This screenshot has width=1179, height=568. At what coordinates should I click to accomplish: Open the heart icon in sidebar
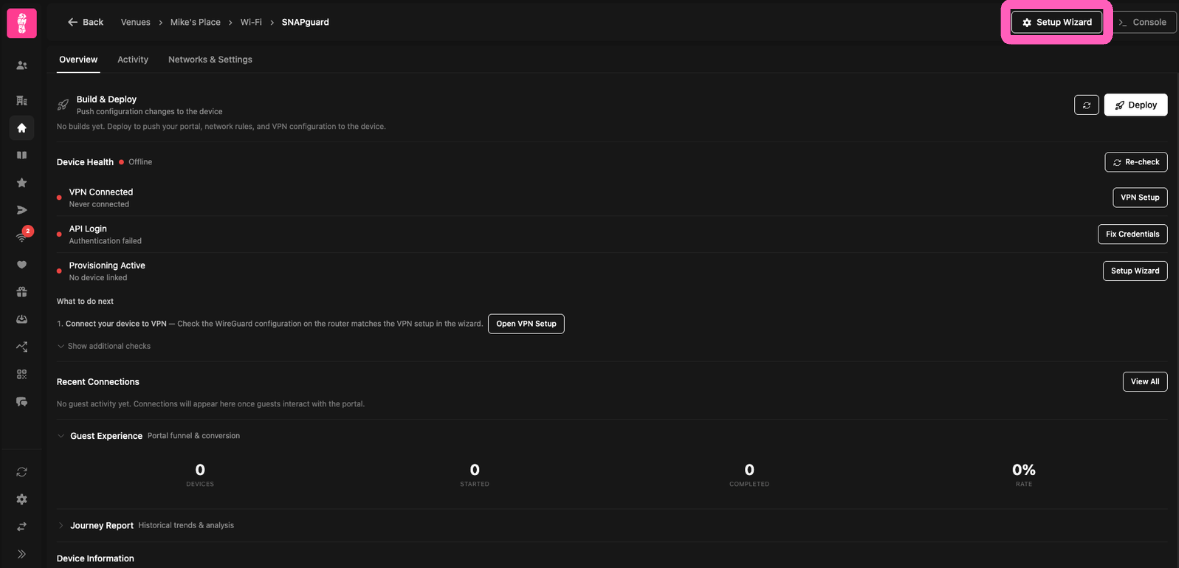coord(22,265)
